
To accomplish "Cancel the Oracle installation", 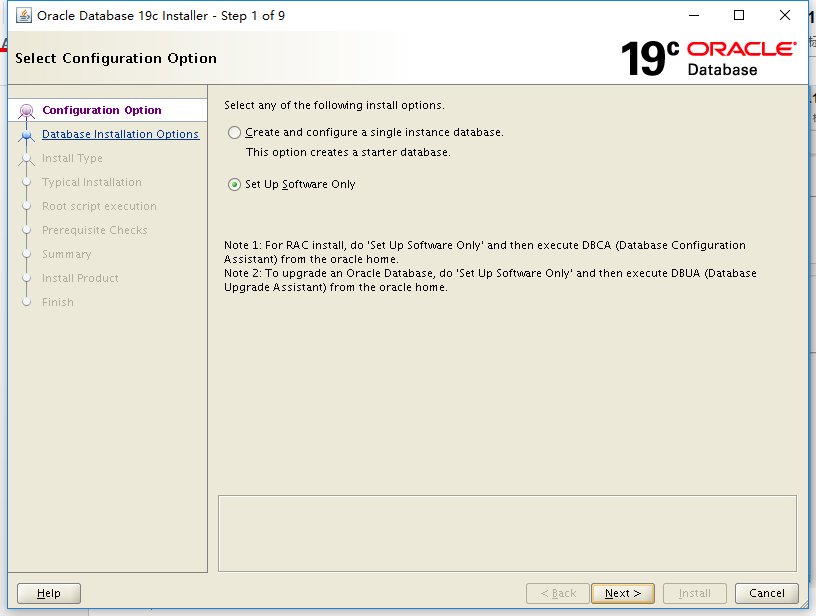I will [x=767, y=593].
